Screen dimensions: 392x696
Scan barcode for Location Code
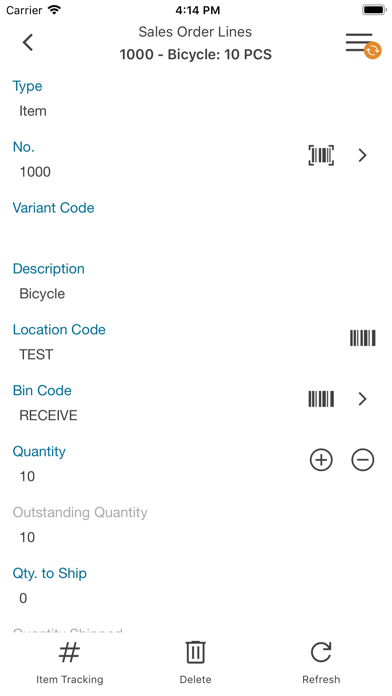(363, 338)
